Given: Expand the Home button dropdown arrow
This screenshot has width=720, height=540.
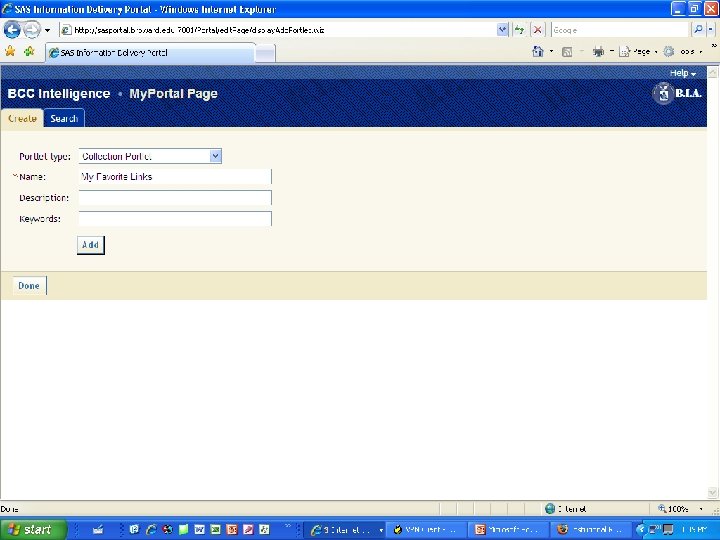Looking at the screenshot, I should [551, 51].
